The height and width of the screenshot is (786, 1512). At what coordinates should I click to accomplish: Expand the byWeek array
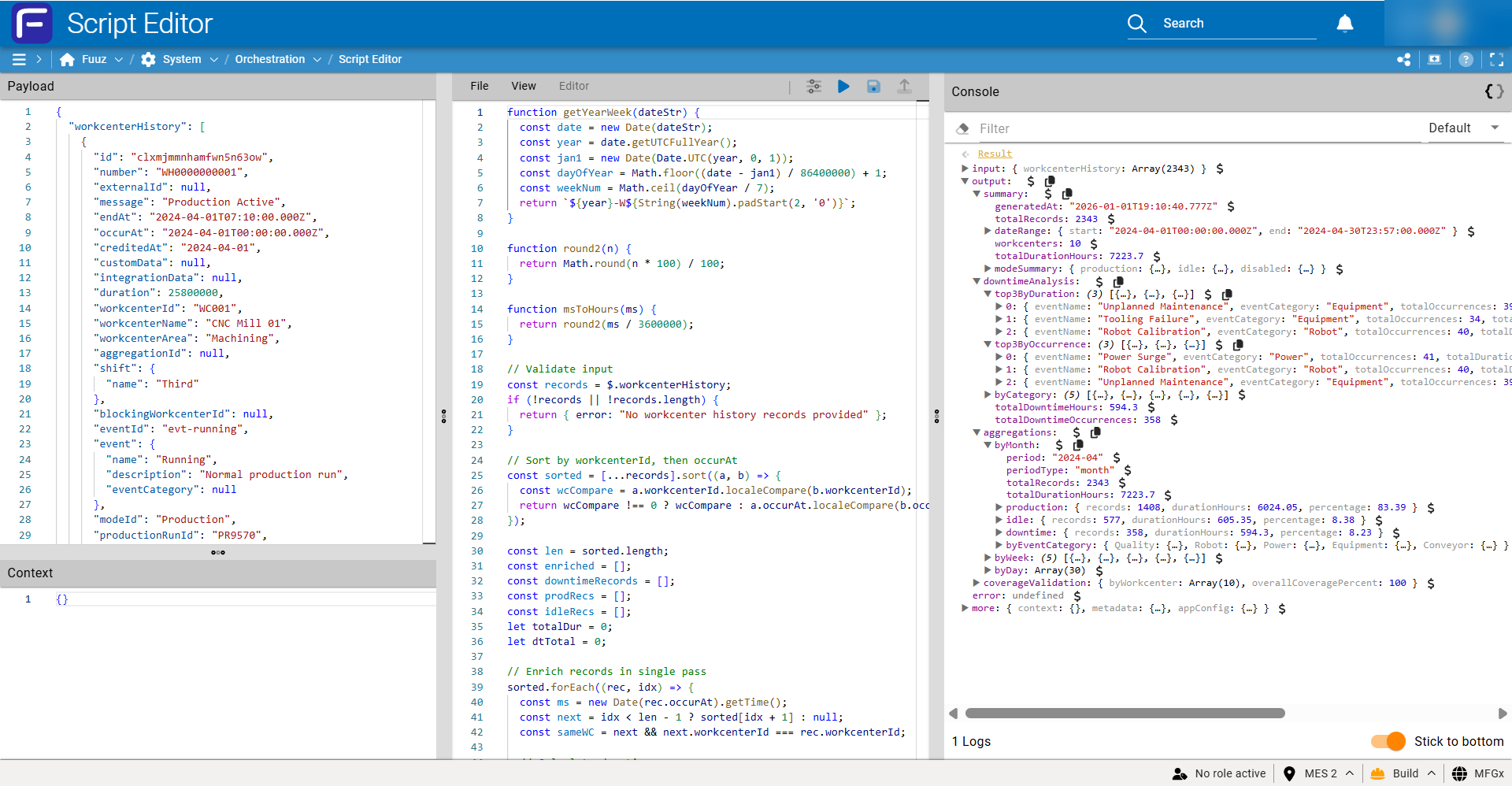click(988, 558)
